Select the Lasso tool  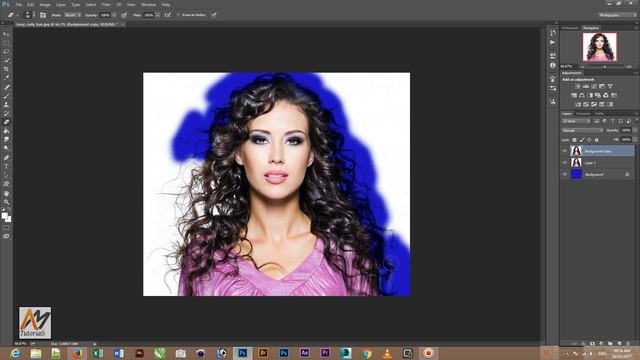[x=6, y=51]
